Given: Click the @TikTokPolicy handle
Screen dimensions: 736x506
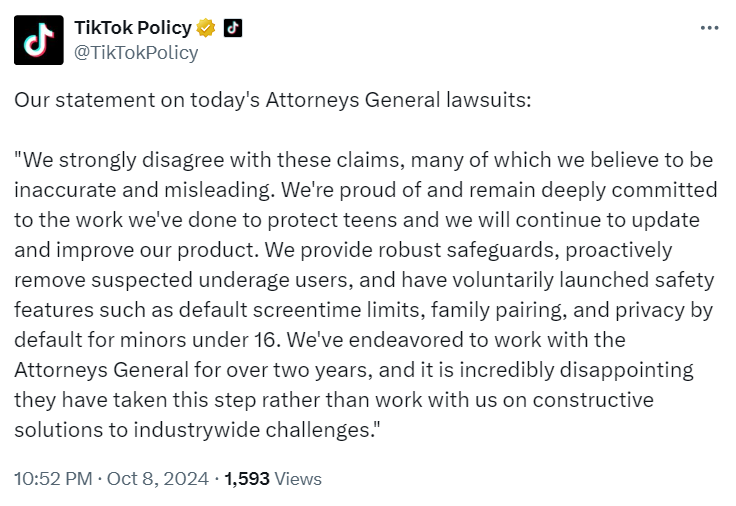Looking at the screenshot, I should point(136,53).
